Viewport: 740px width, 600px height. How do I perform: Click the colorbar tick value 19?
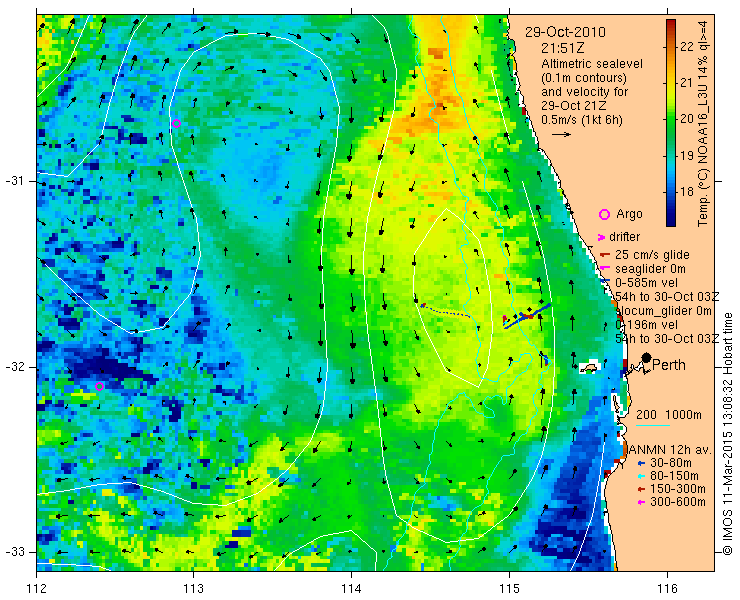click(x=687, y=156)
